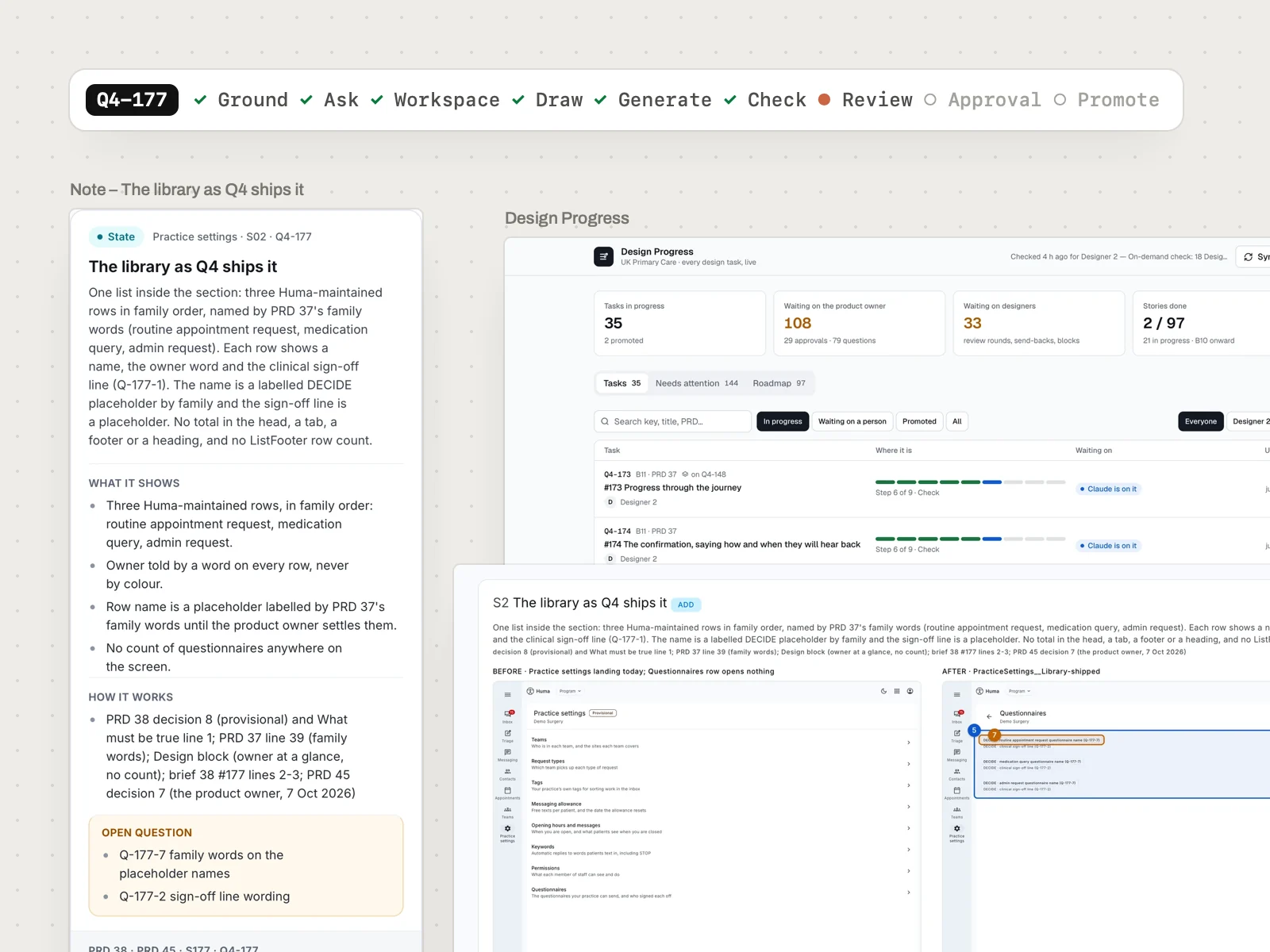Open Triage in the BEFORE mockup sidebar

508,735
